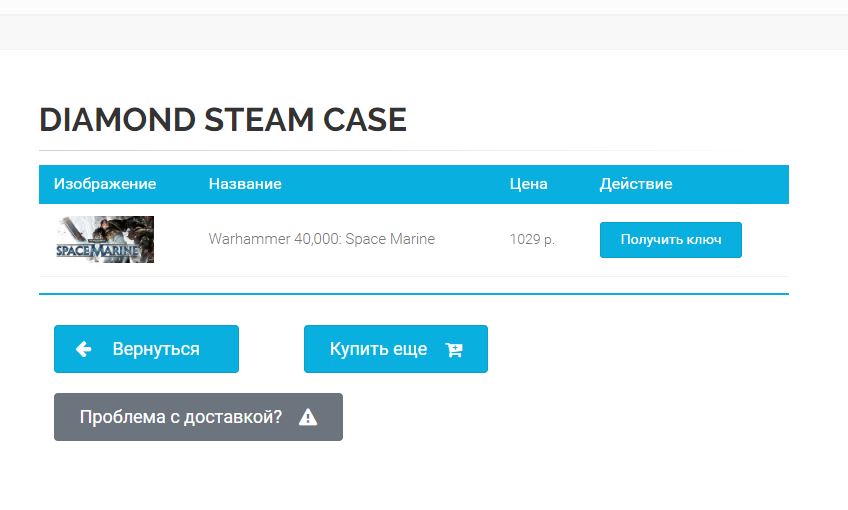This screenshot has width=848, height=510.
Task: Click the blue divider line below the table
Action: pos(414,294)
